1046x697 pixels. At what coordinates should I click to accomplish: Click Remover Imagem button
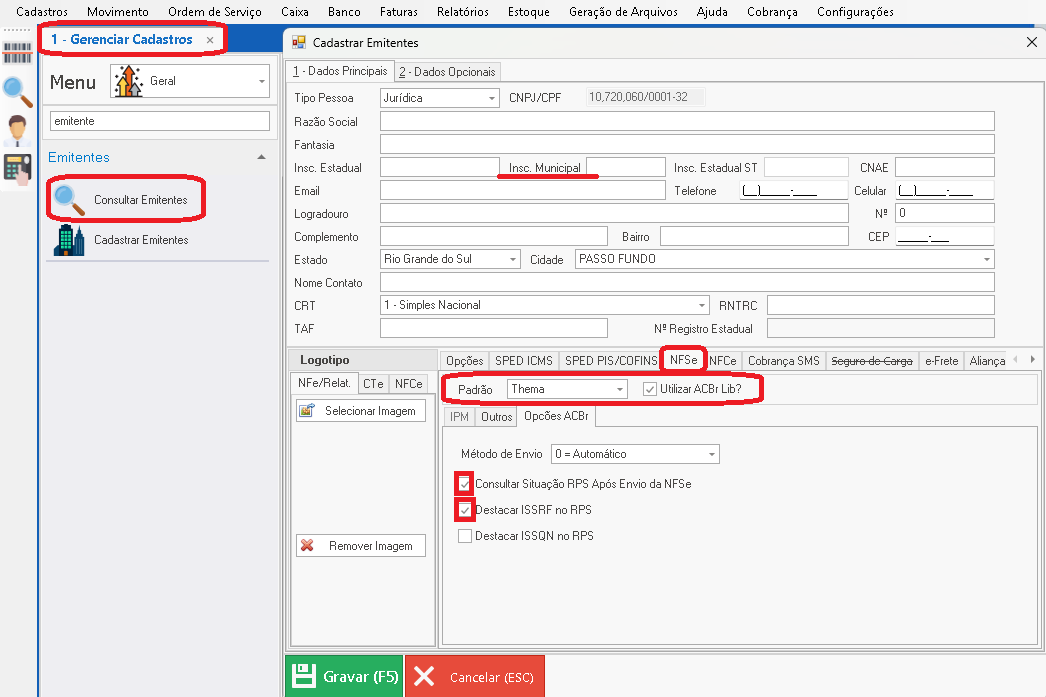click(x=361, y=546)
